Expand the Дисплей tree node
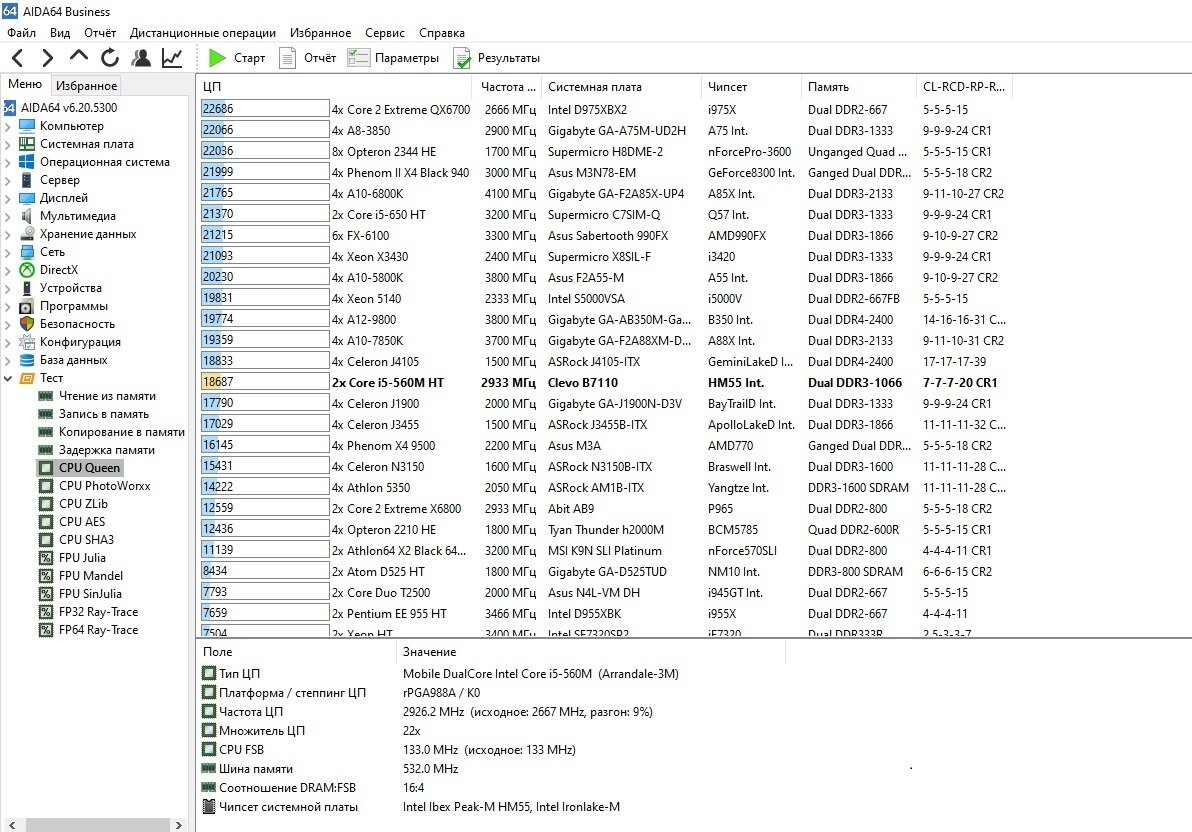The height and width of the screenshot is (832, 1192). pos(8,198)
